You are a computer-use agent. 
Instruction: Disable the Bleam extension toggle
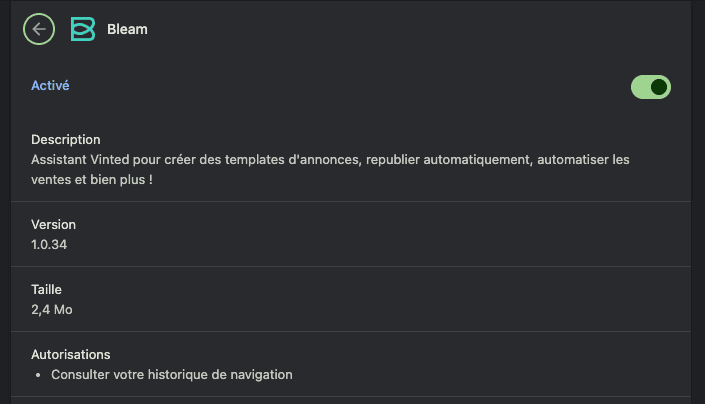click(x=650, y=87)
